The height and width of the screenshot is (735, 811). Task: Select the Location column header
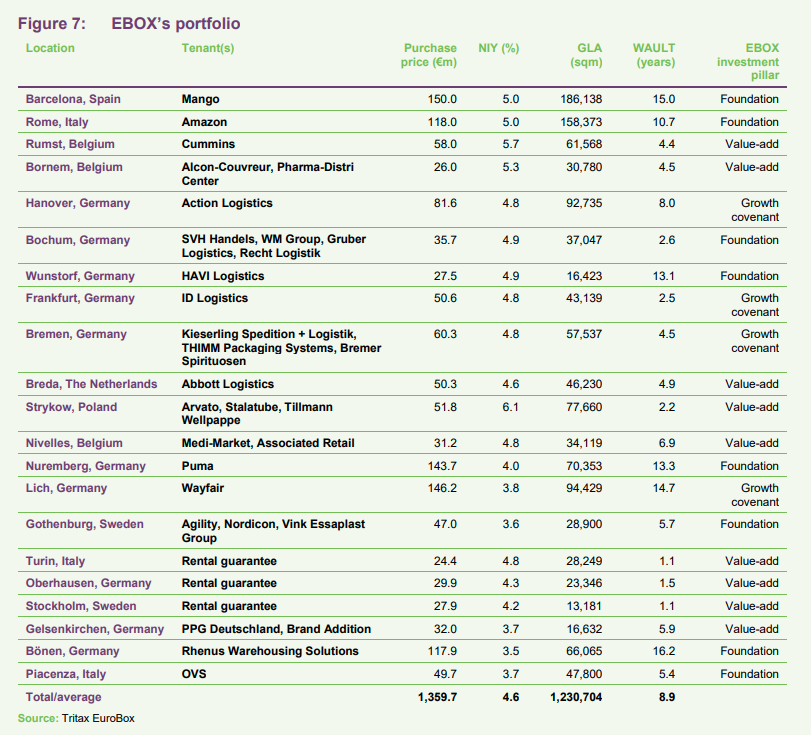(x=50, y=48)
